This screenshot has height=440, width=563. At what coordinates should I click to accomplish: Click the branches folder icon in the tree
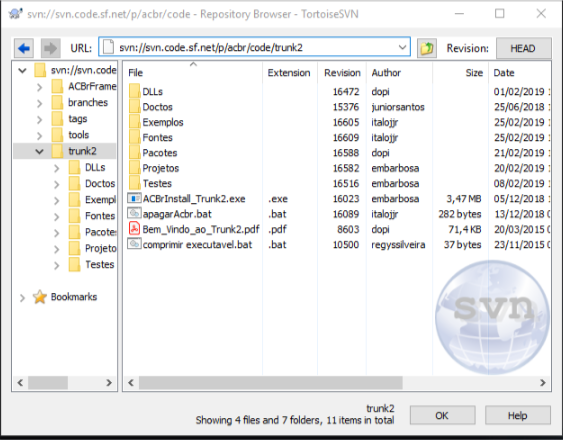coord(57,102)
